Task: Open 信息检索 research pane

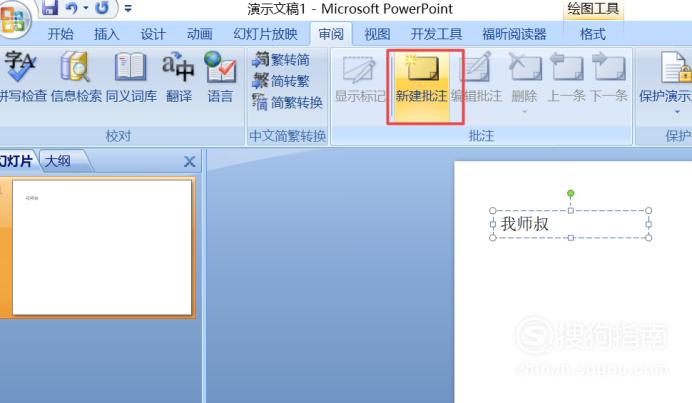Action: click(76, 77)
